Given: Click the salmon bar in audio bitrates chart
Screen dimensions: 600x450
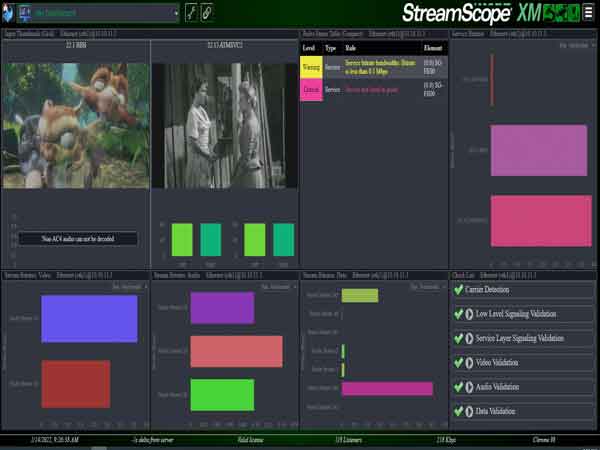Looking at the screenshot, I should (x=236, y=352).
